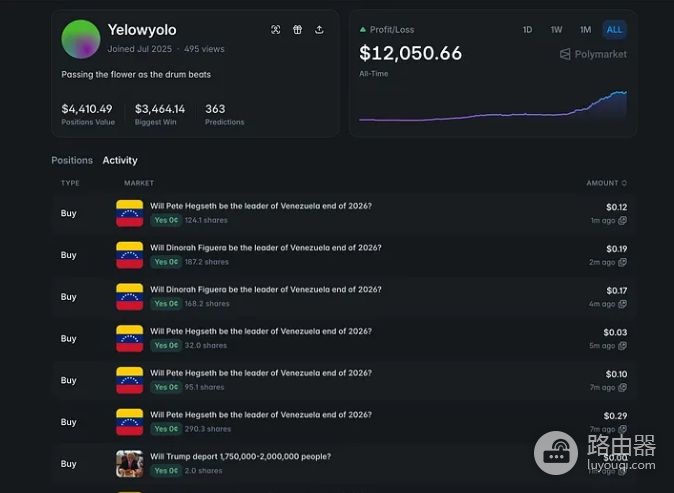
Task: Switch to the Activity tab
Action: (x=120, y=160)
